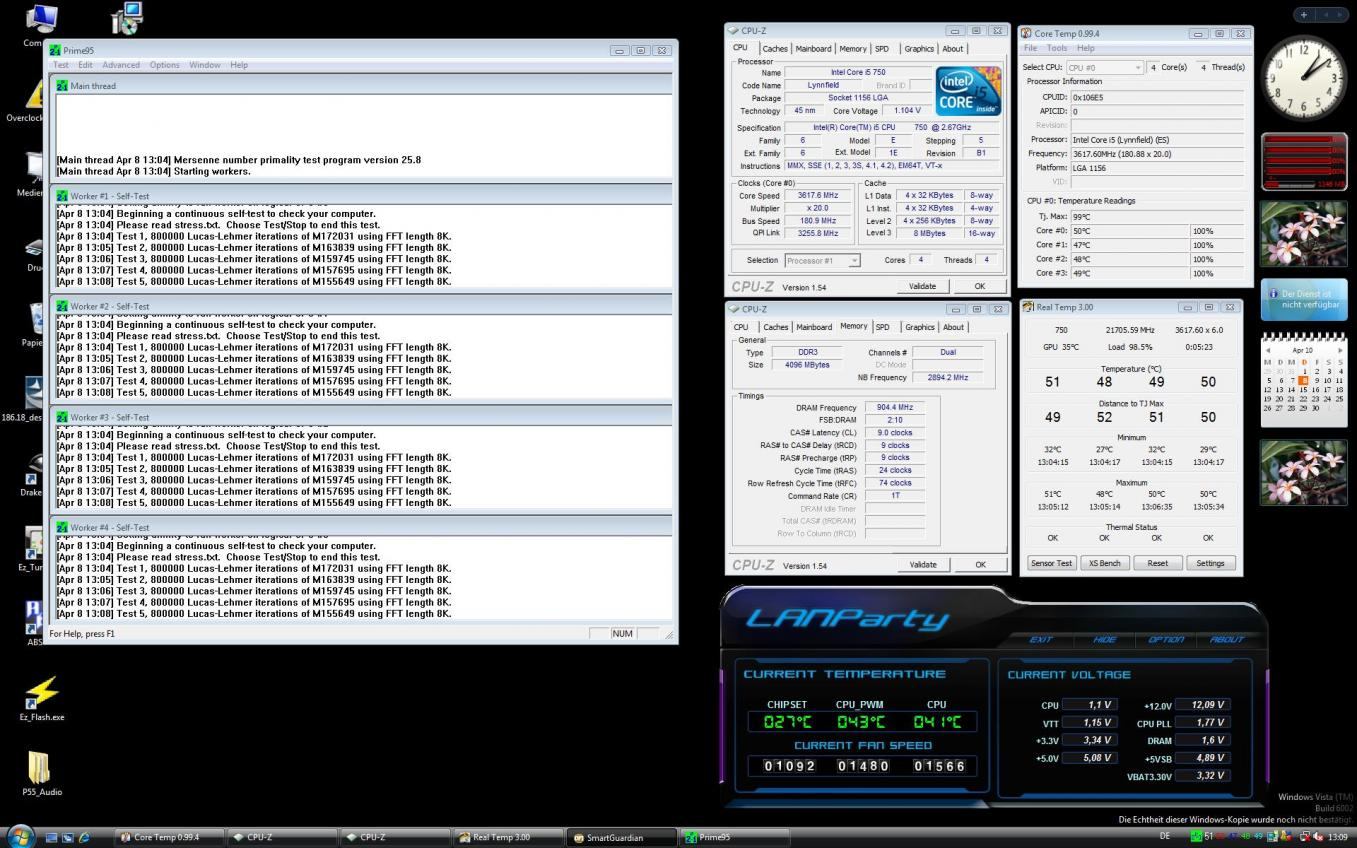This screenshot has height=848, width=1357.
Task: Add a gadget with the sidebar plus button
Action: [1303, 14]
